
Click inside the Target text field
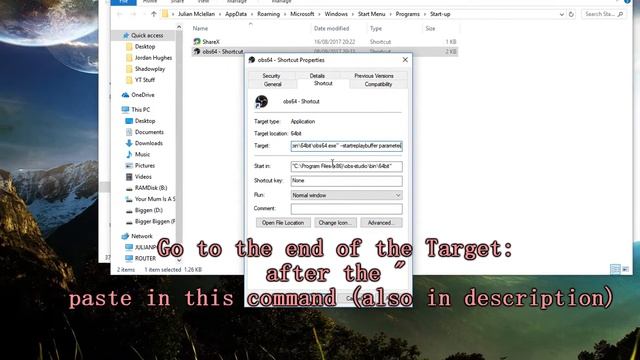pyautogui.click(x=347, y=146)
